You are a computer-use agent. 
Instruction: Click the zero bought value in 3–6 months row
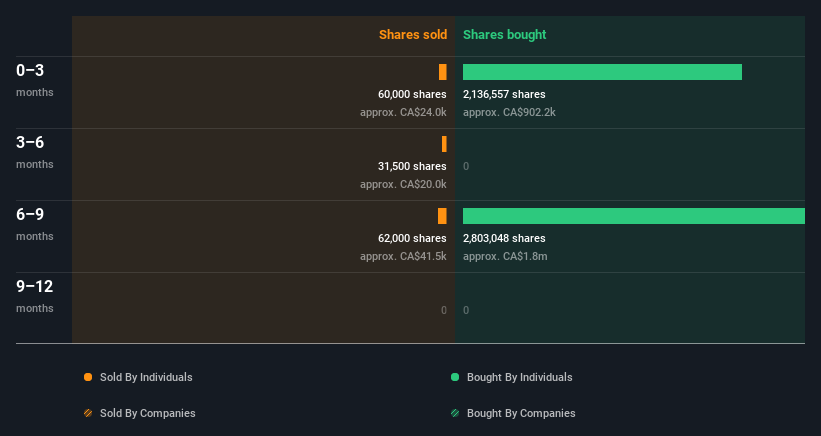466,166
